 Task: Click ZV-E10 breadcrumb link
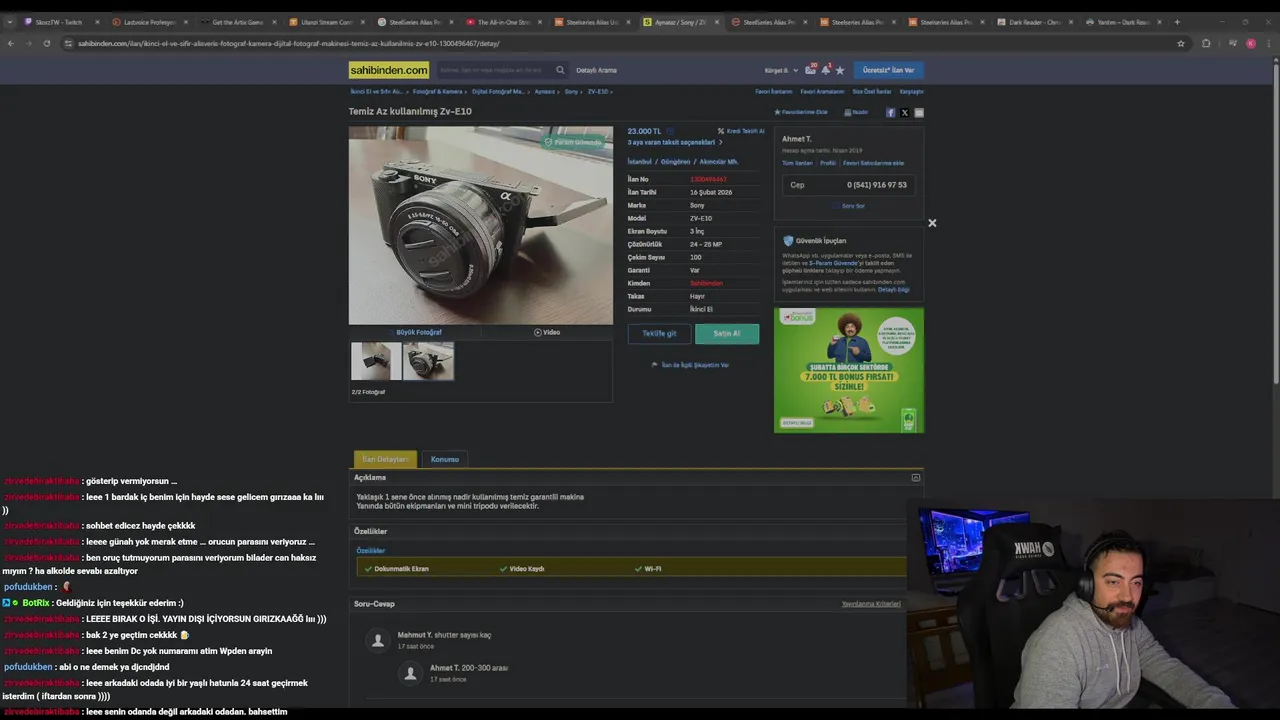[598, 91]
